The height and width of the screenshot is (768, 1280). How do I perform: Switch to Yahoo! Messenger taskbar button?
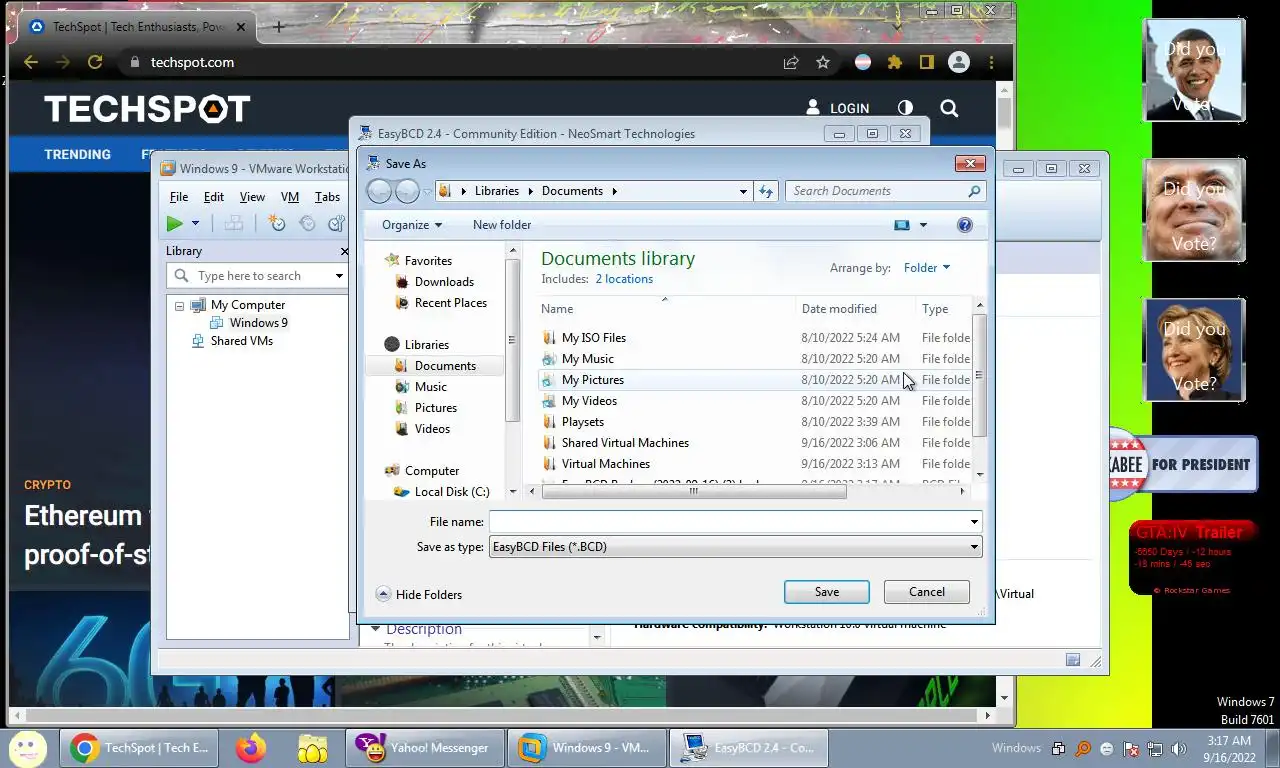click(x=425, y=747)
